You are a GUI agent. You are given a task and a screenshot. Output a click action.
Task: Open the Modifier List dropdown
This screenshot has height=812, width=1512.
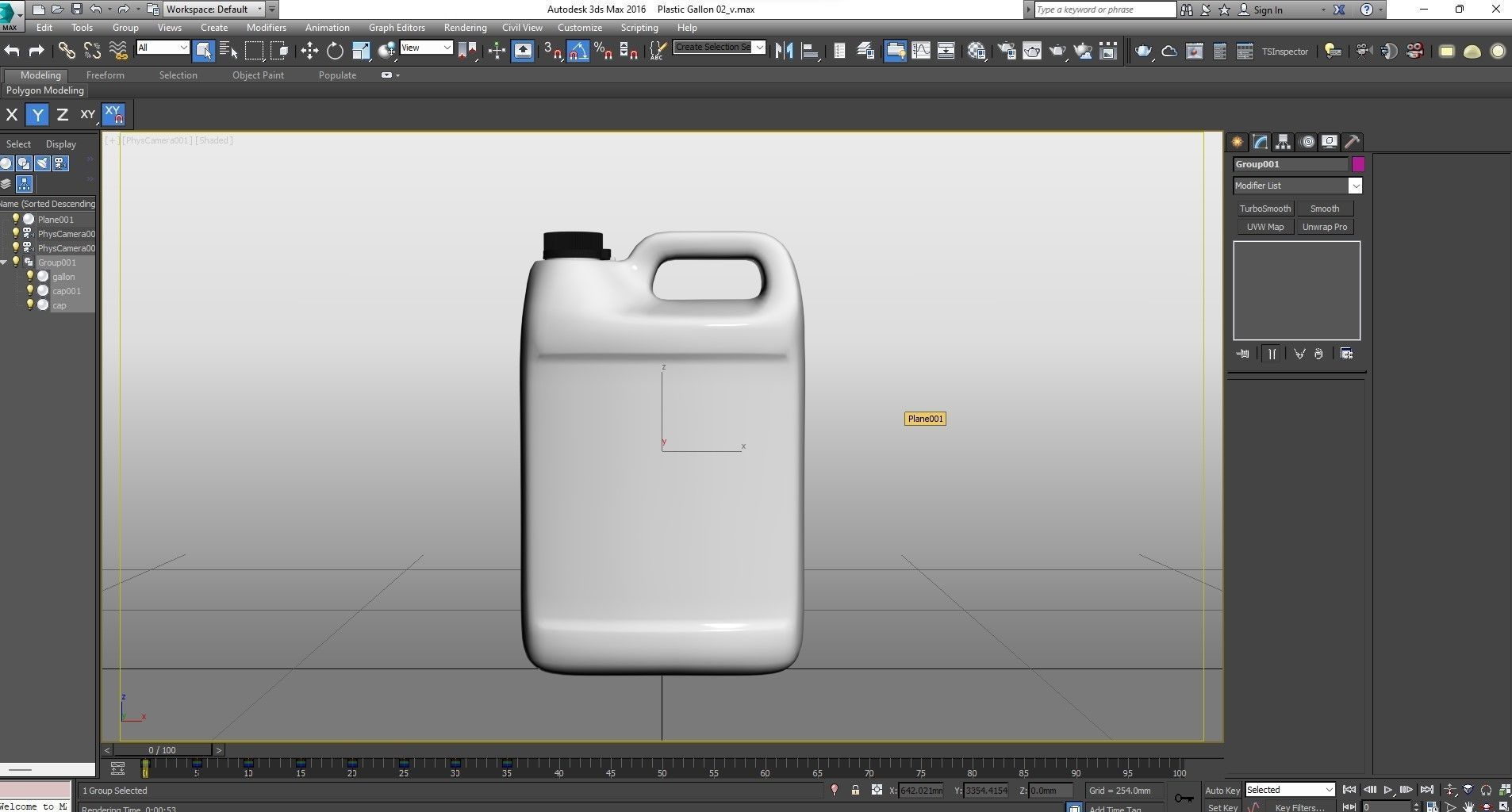(1297, 186)
